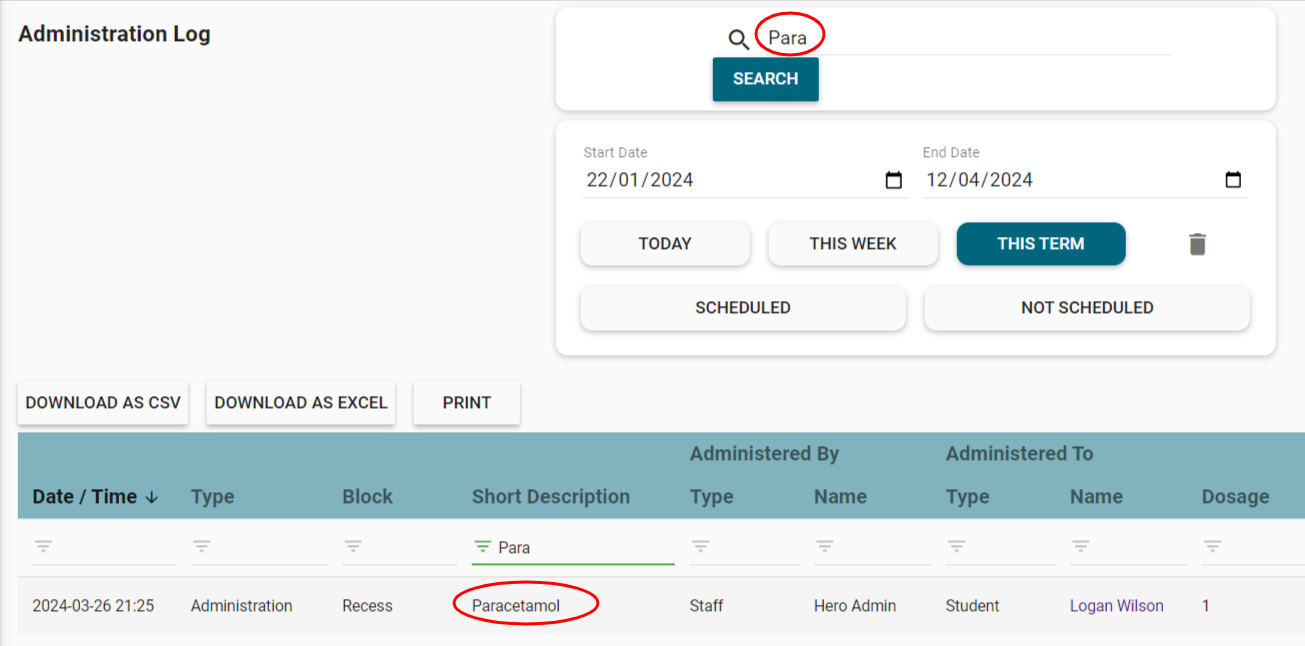This screenshot has height=646, width=1305.
Task: Click filter icon under Dosage column
Action: [1212, 547]
